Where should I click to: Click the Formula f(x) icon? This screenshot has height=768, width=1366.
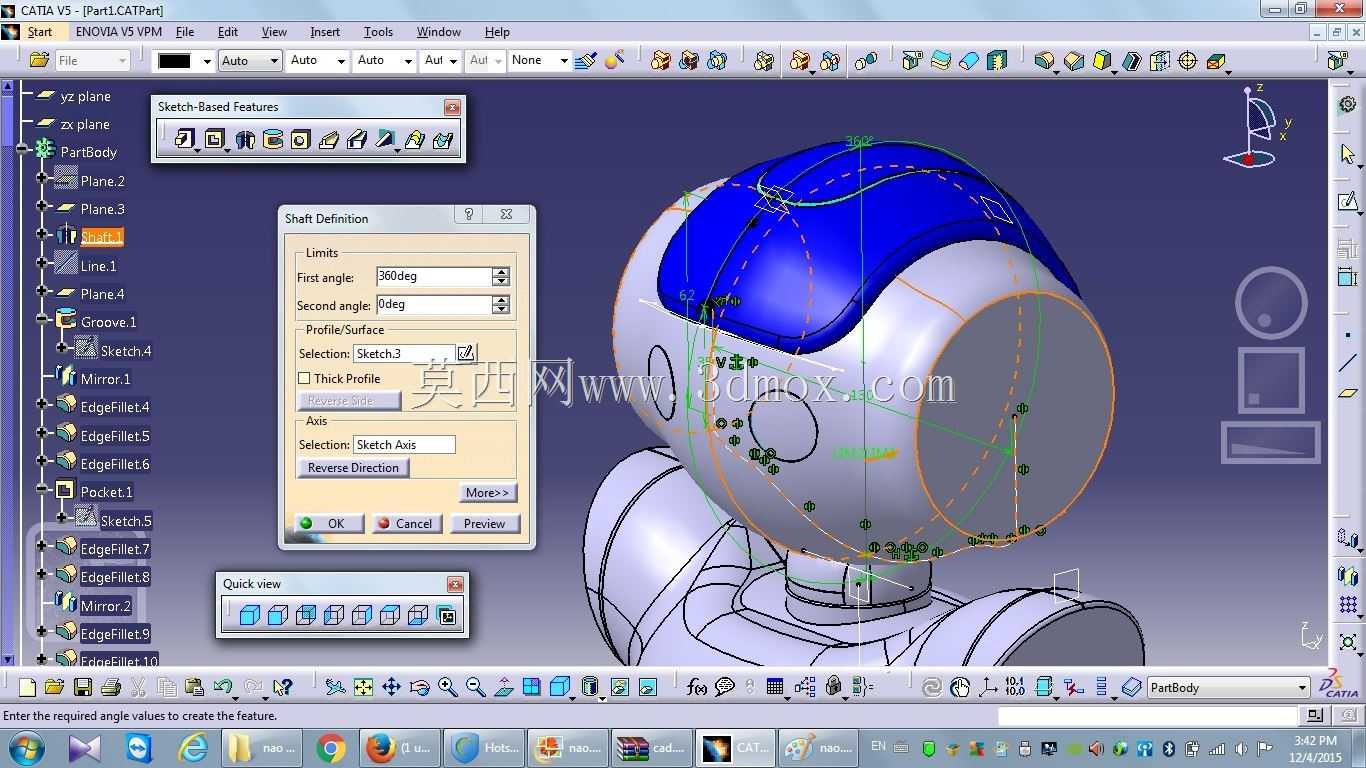click(697, 687)
